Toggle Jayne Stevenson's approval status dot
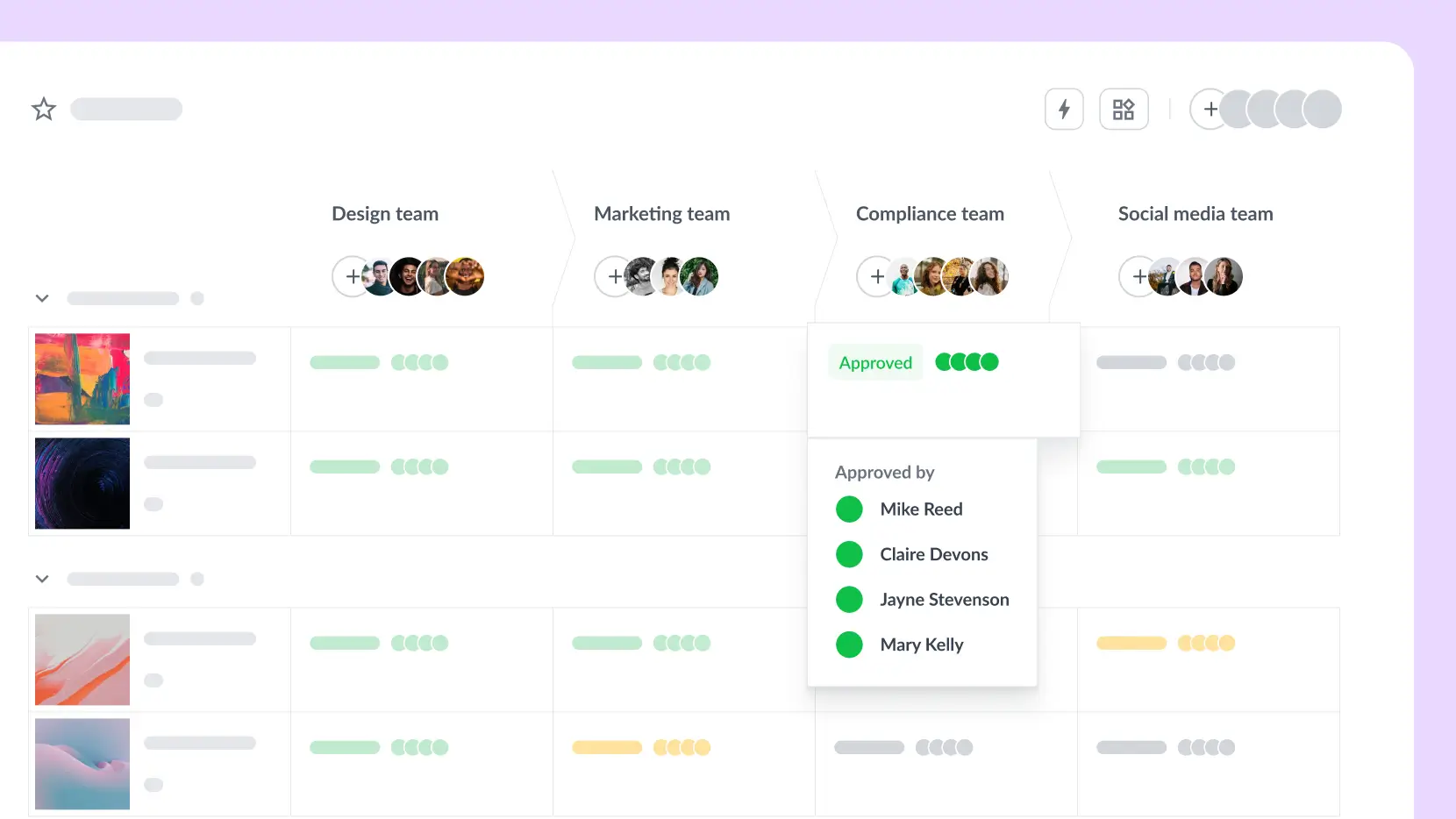Image resolution: width=1456 pixels, height=819 pixels. (849, 599)
